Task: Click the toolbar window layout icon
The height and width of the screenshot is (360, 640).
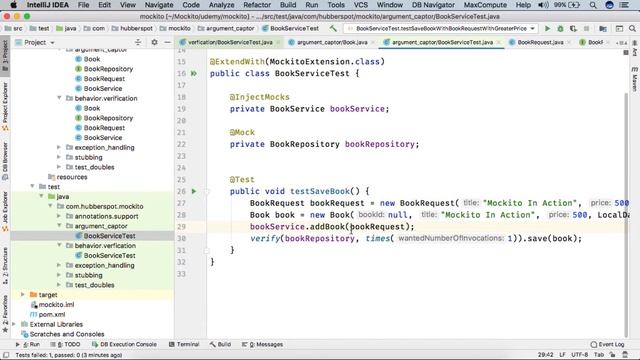Action: (619, 28)
